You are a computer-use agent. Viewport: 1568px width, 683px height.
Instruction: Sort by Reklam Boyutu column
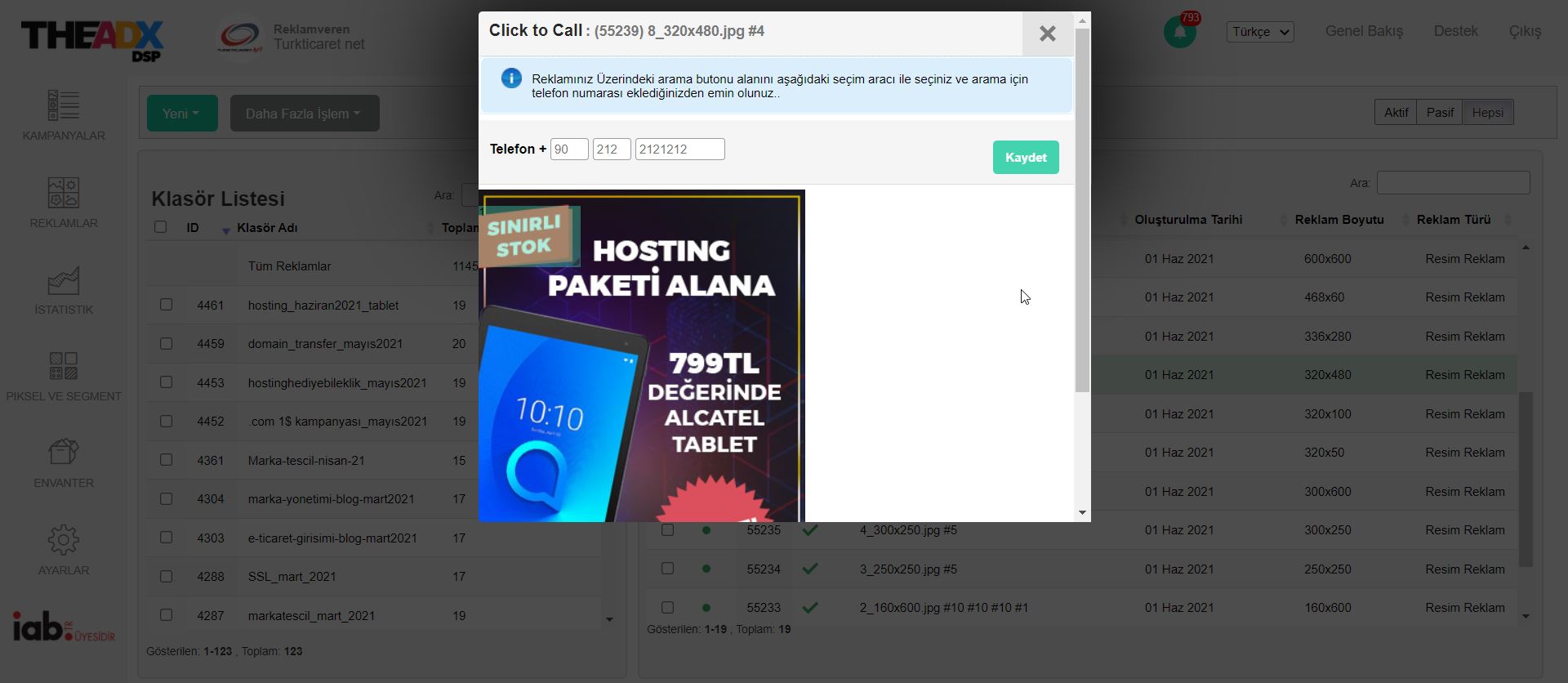tap(1339, 220)
